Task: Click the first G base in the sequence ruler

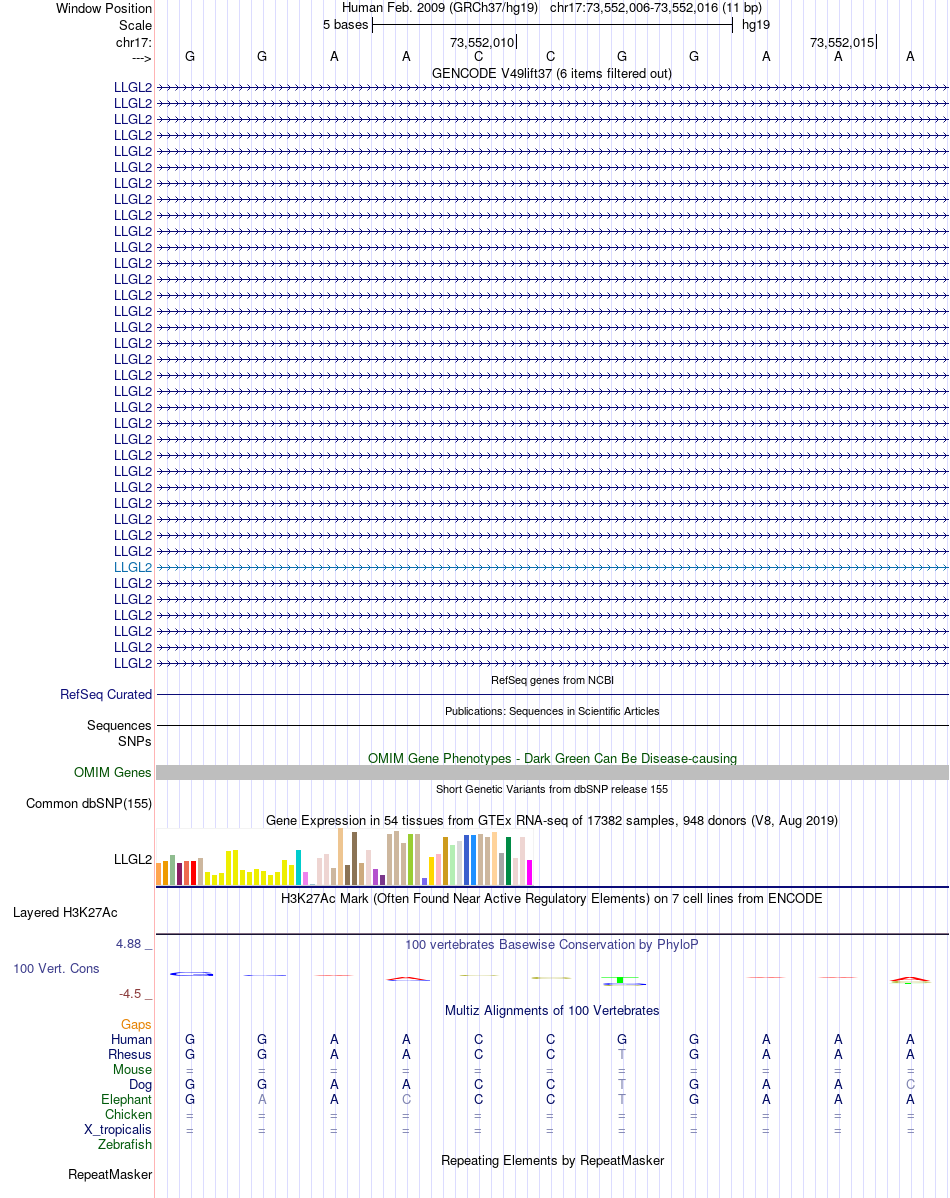Action: point(190,57)
